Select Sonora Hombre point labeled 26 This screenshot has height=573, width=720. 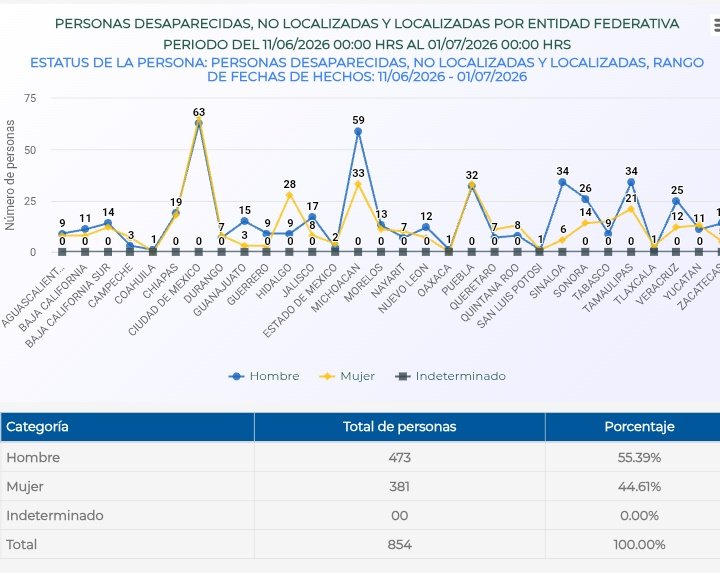[585, 199]
